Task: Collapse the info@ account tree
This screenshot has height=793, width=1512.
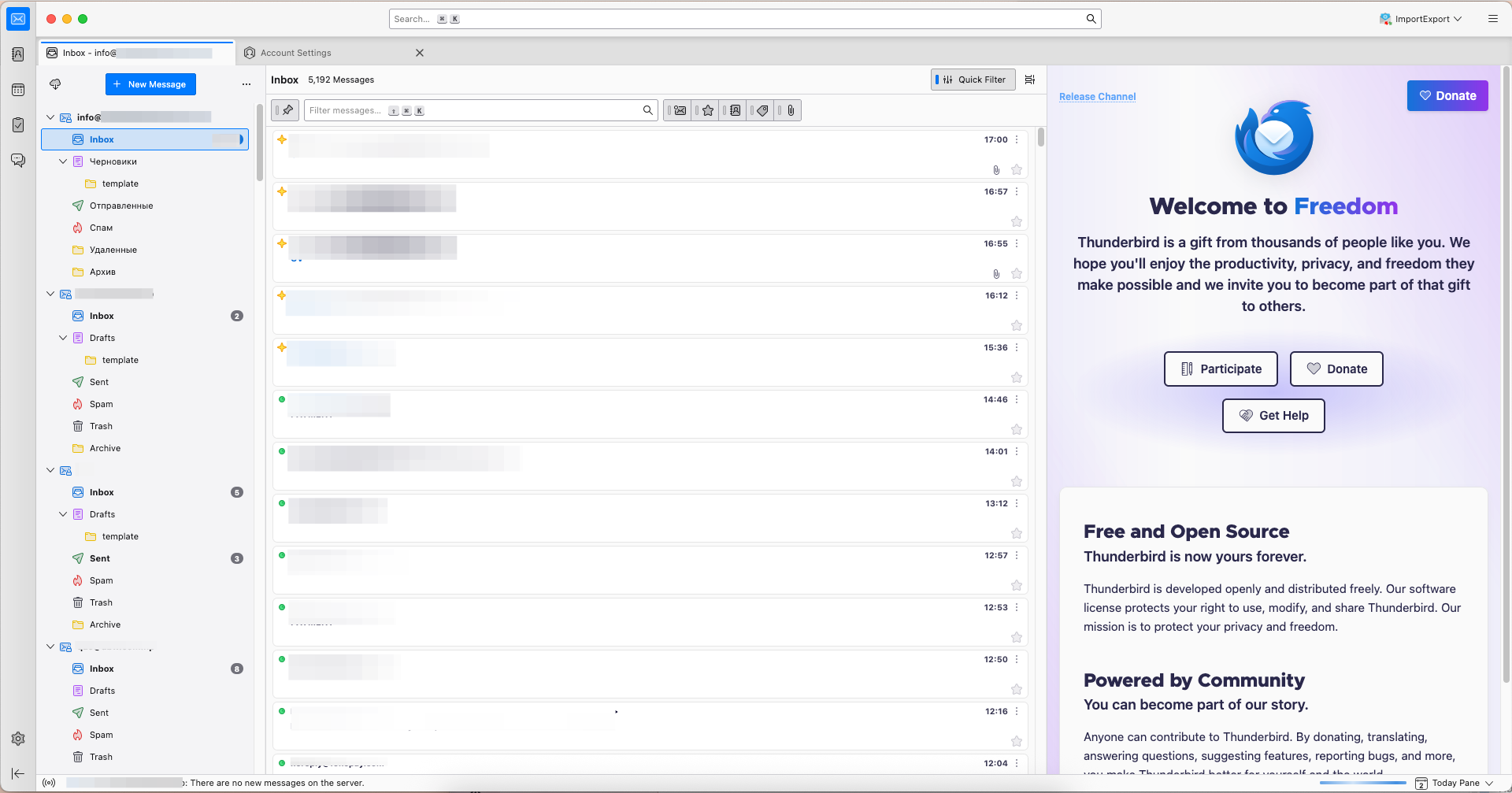Action: tap(50, 117)
